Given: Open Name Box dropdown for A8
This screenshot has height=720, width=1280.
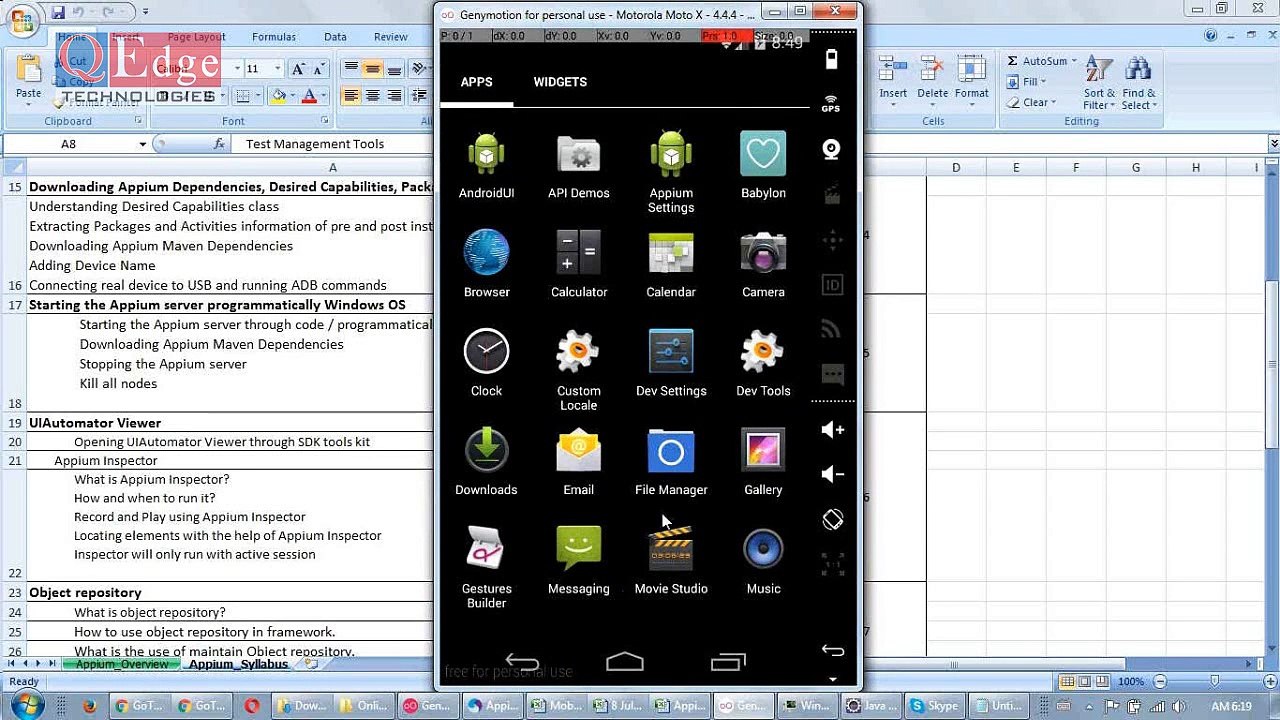Looking at the screenshot, I should [142, 144].
